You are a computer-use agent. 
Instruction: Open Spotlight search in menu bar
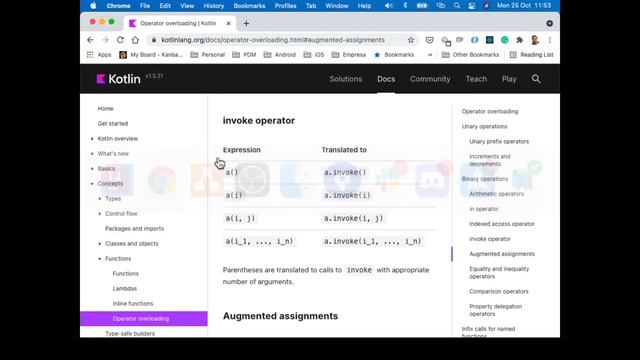pyautogui.click(x=457, y=6)
